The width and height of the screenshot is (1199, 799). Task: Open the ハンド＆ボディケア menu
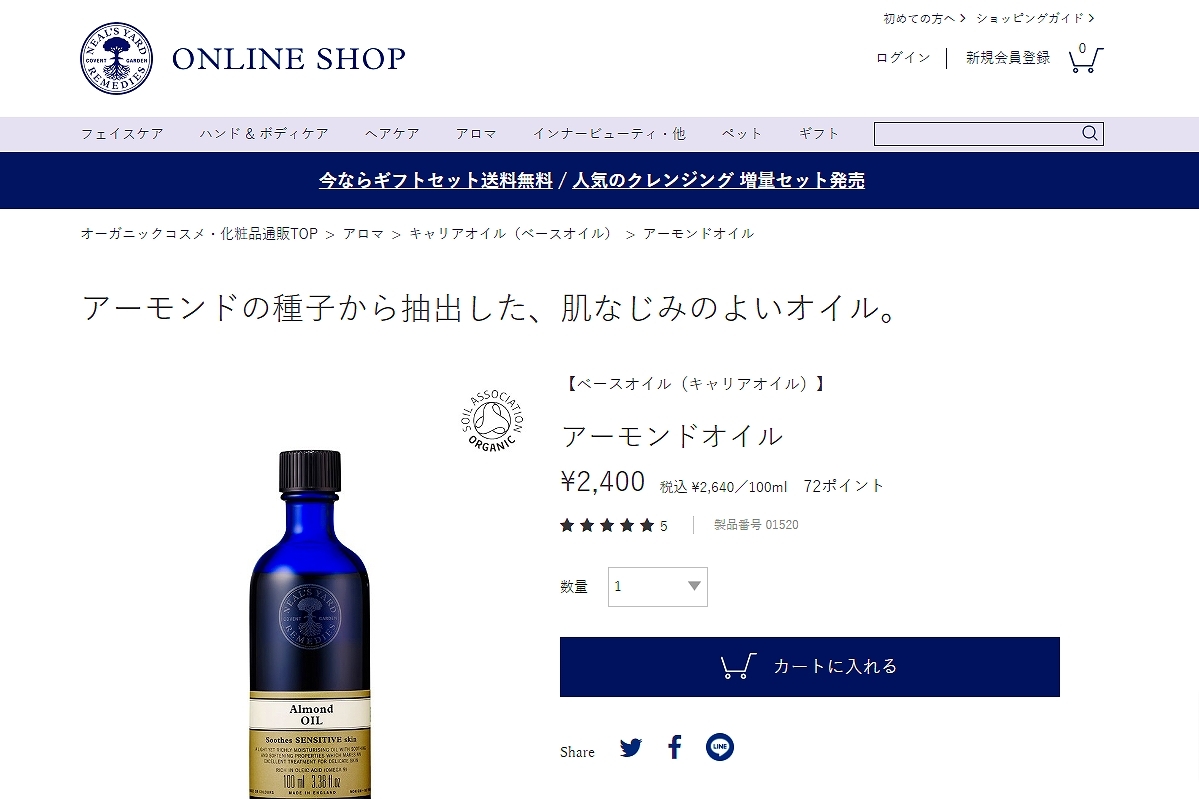[264, 134]
